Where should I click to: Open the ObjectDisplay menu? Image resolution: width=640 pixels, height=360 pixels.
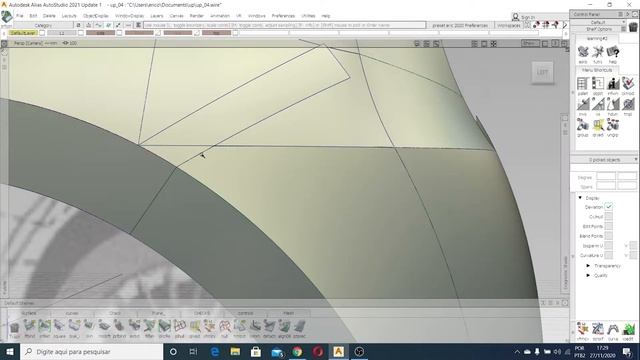[96, 16]
